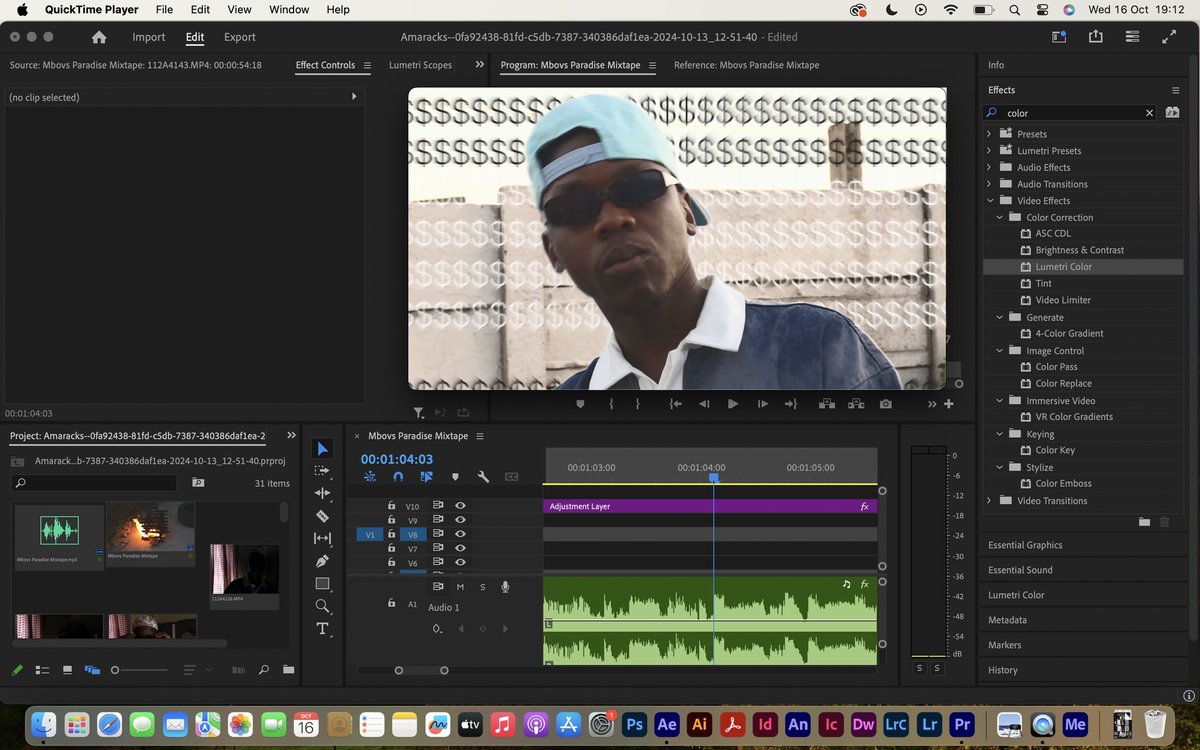Click Mark In bracket in Program monitor

point(610,404)
